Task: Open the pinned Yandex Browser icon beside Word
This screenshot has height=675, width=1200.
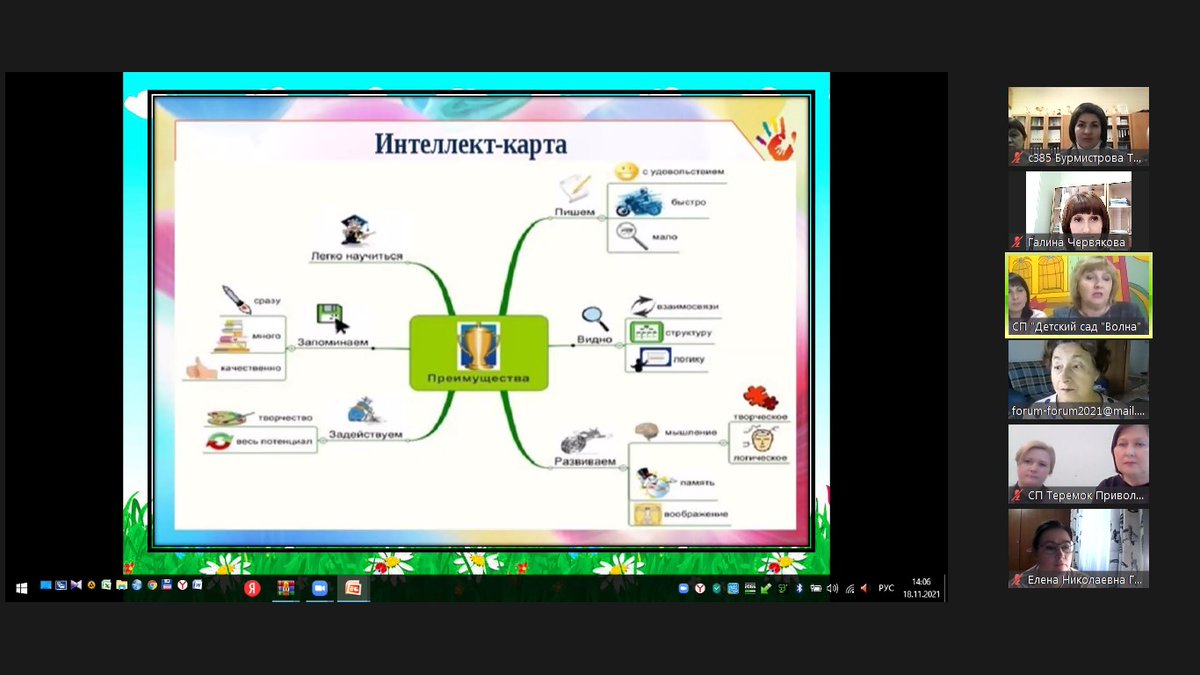Action: (182, 585)
